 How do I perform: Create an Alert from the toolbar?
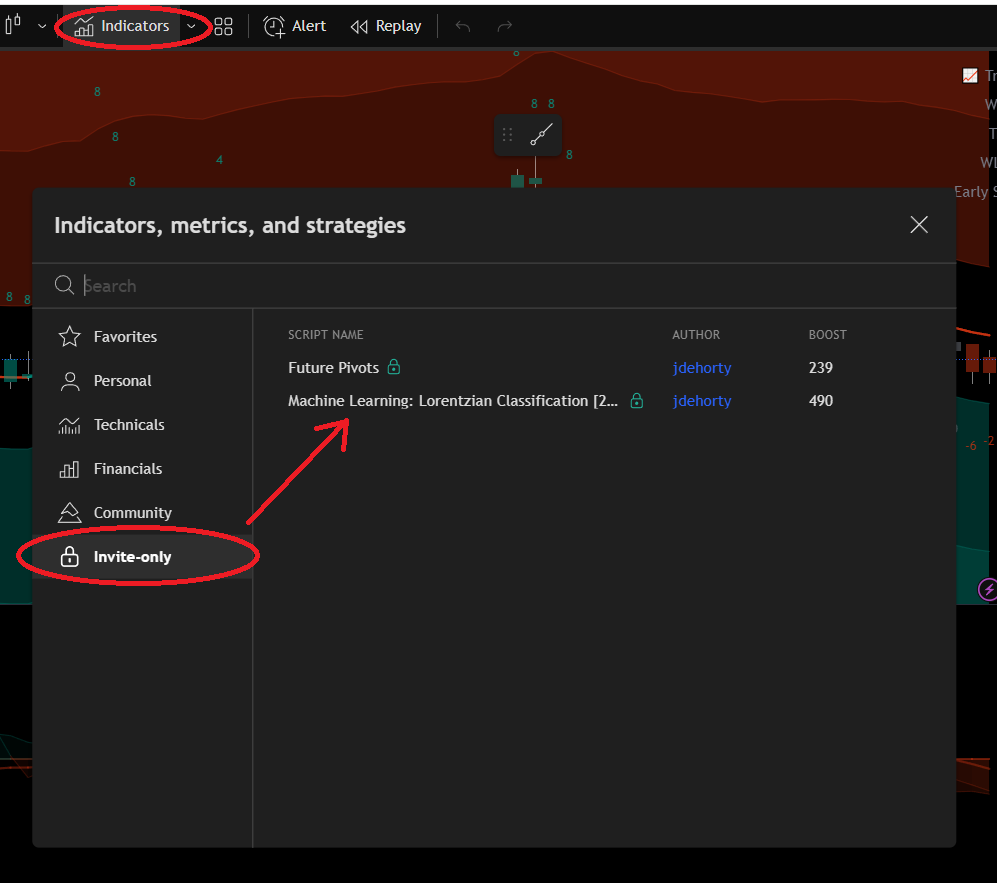295,26
